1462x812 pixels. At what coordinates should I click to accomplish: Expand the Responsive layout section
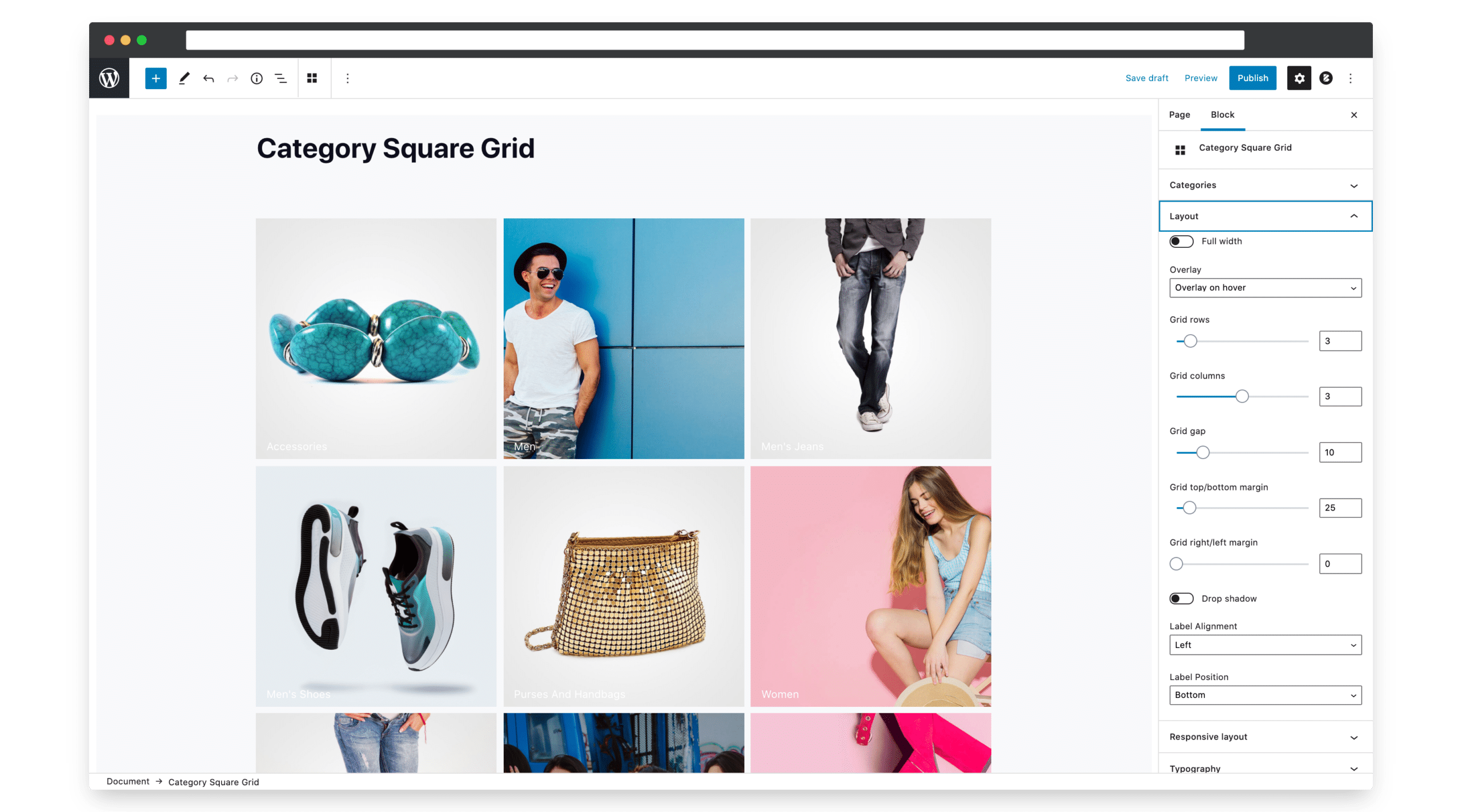pyautogui.click(x=1265, y=737)
